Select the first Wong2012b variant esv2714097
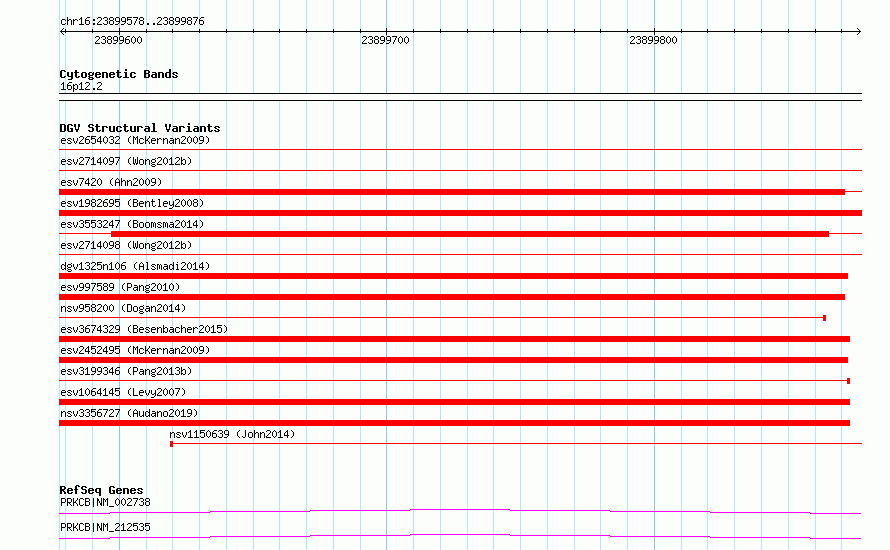 pyautogui.click(x=126, y=161)
